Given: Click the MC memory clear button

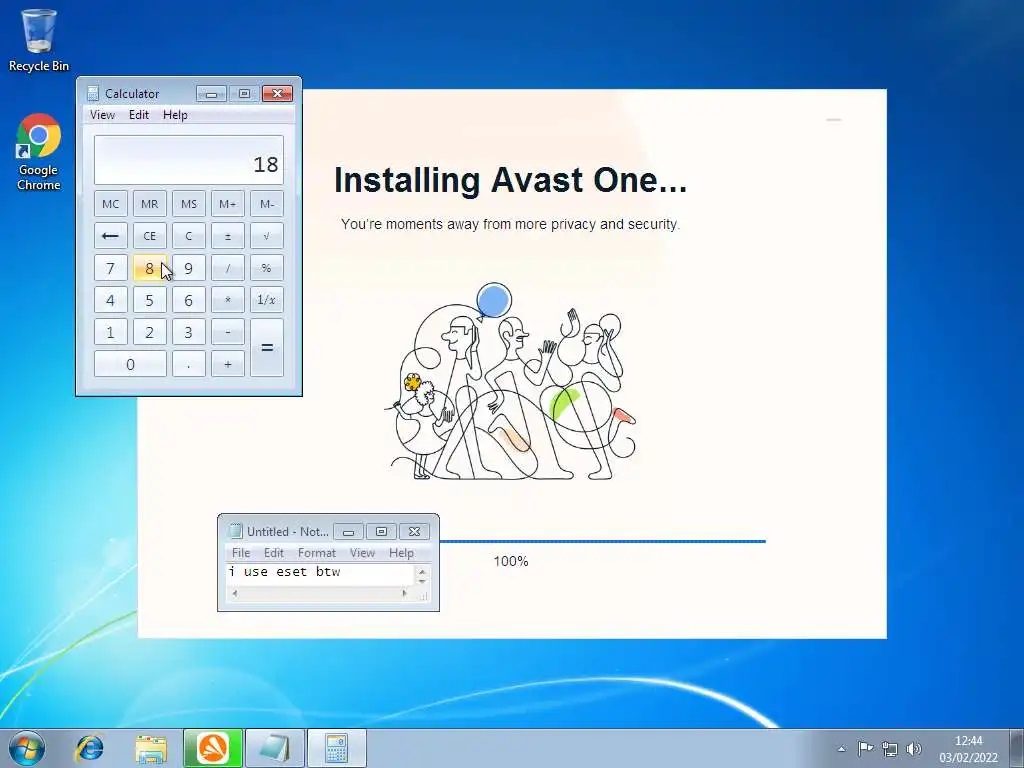Looking at the screenshot, I should (110, 204).
